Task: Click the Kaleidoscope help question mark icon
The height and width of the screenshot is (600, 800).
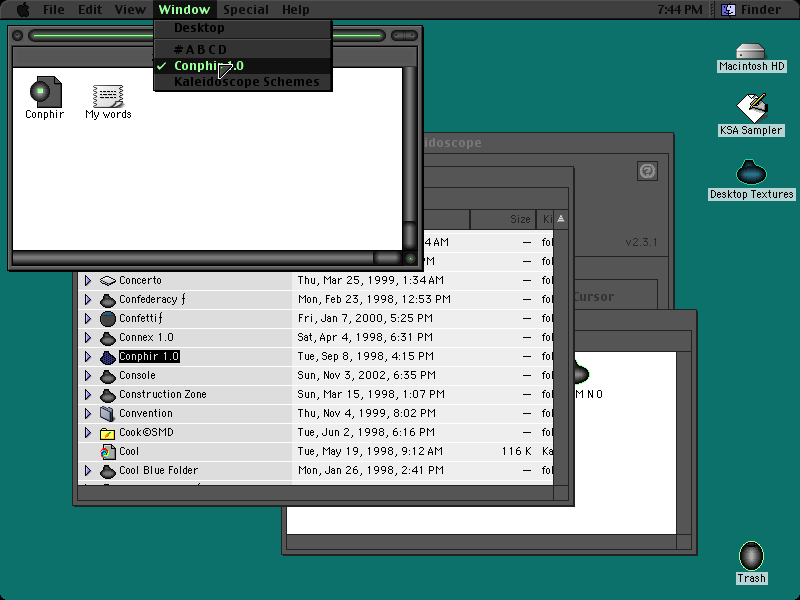Action: pyautogui.click(x=647, y=171)
